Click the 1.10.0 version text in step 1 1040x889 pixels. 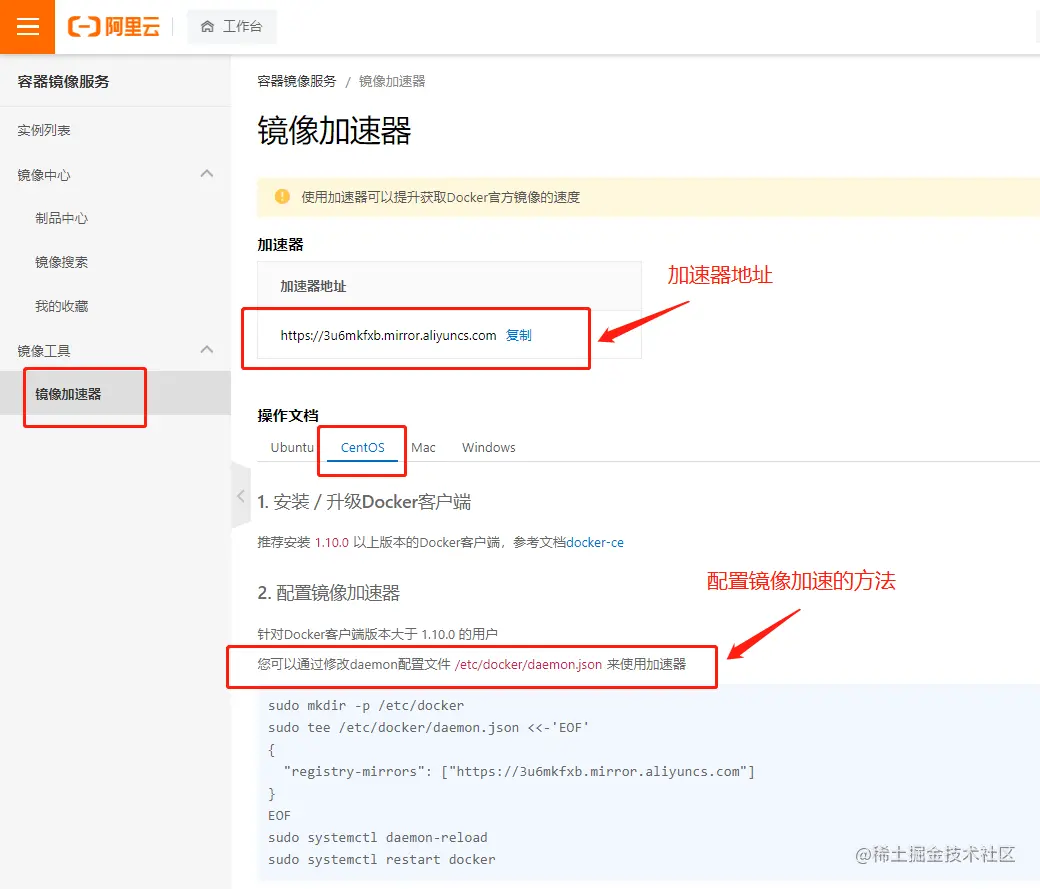coord(332,542)
